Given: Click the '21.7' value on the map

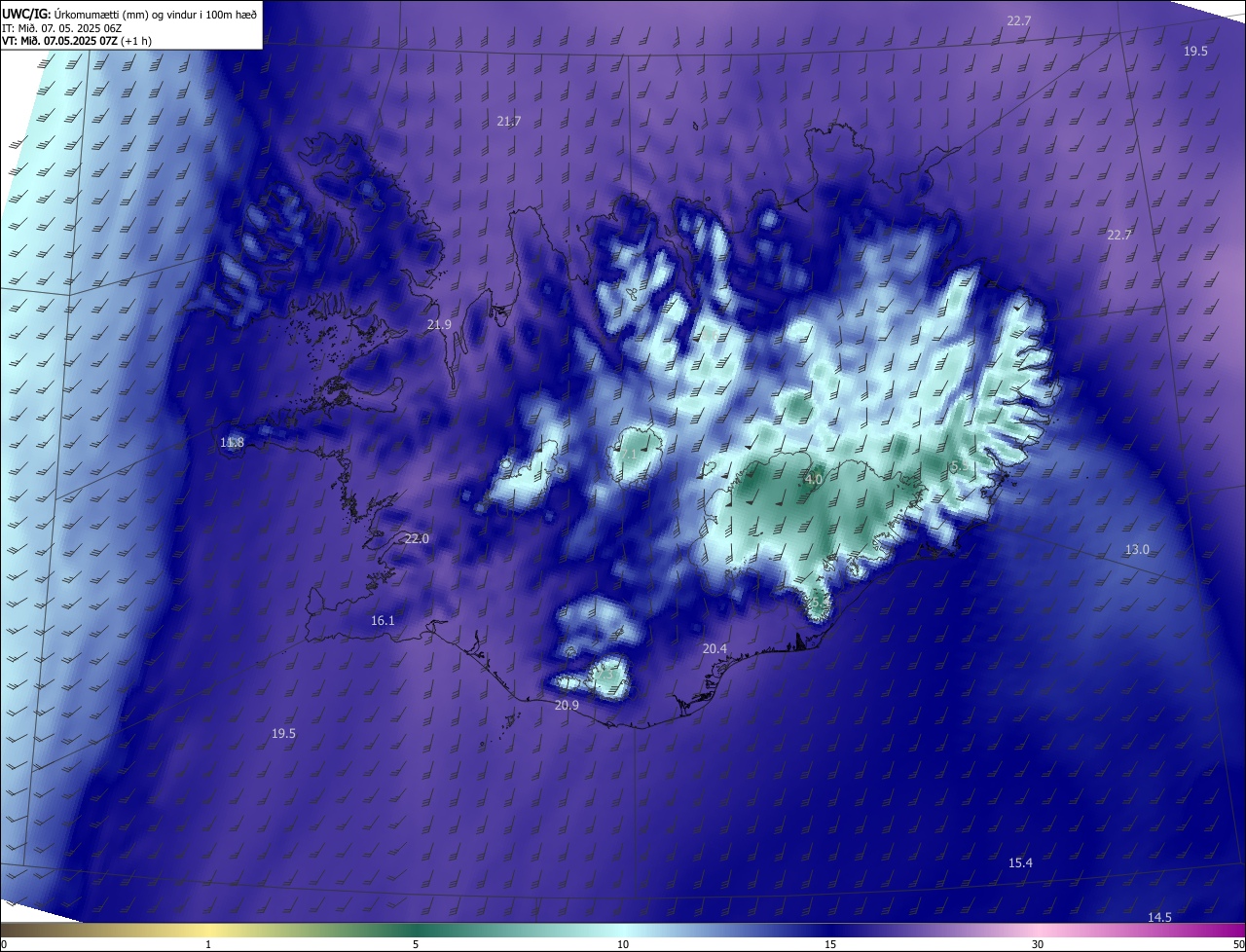Looking at the screenshot, I should pos(509,122).
